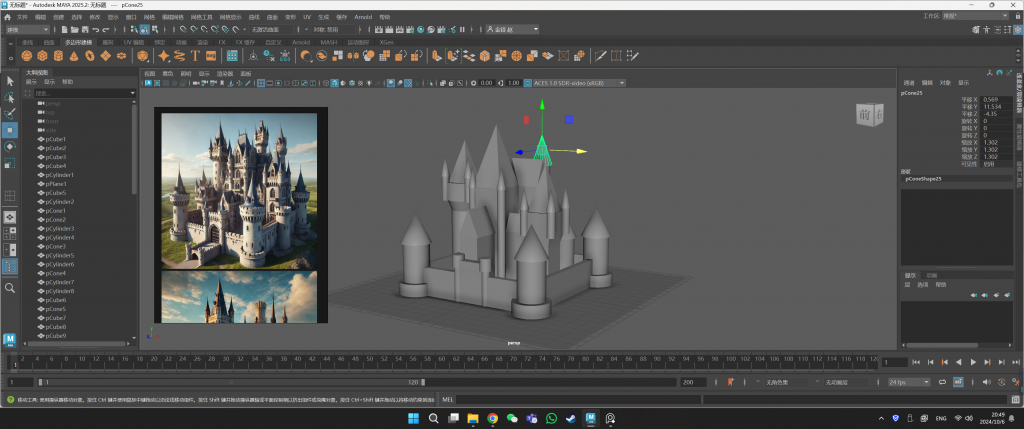This screenshot has height=429, width=1024.
Task: Click the Type text tool icon
Action: (195, 56)
